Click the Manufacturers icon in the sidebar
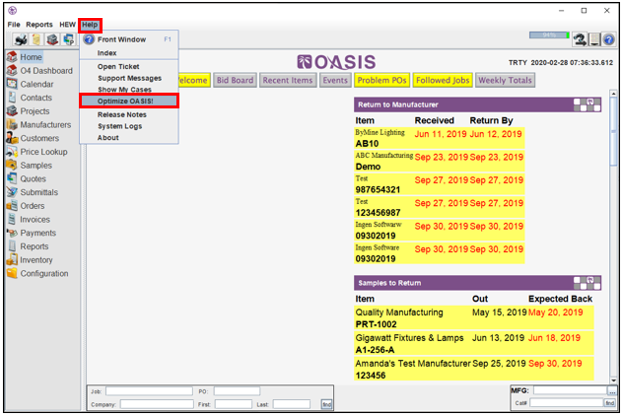 [12, 124]
